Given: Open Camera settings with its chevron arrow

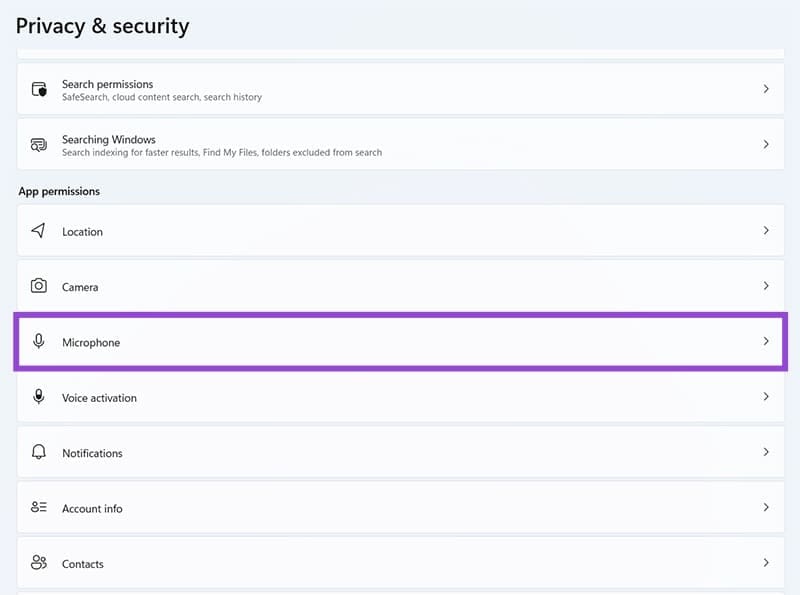Looking at the screenshot, I should pos(766,286).
